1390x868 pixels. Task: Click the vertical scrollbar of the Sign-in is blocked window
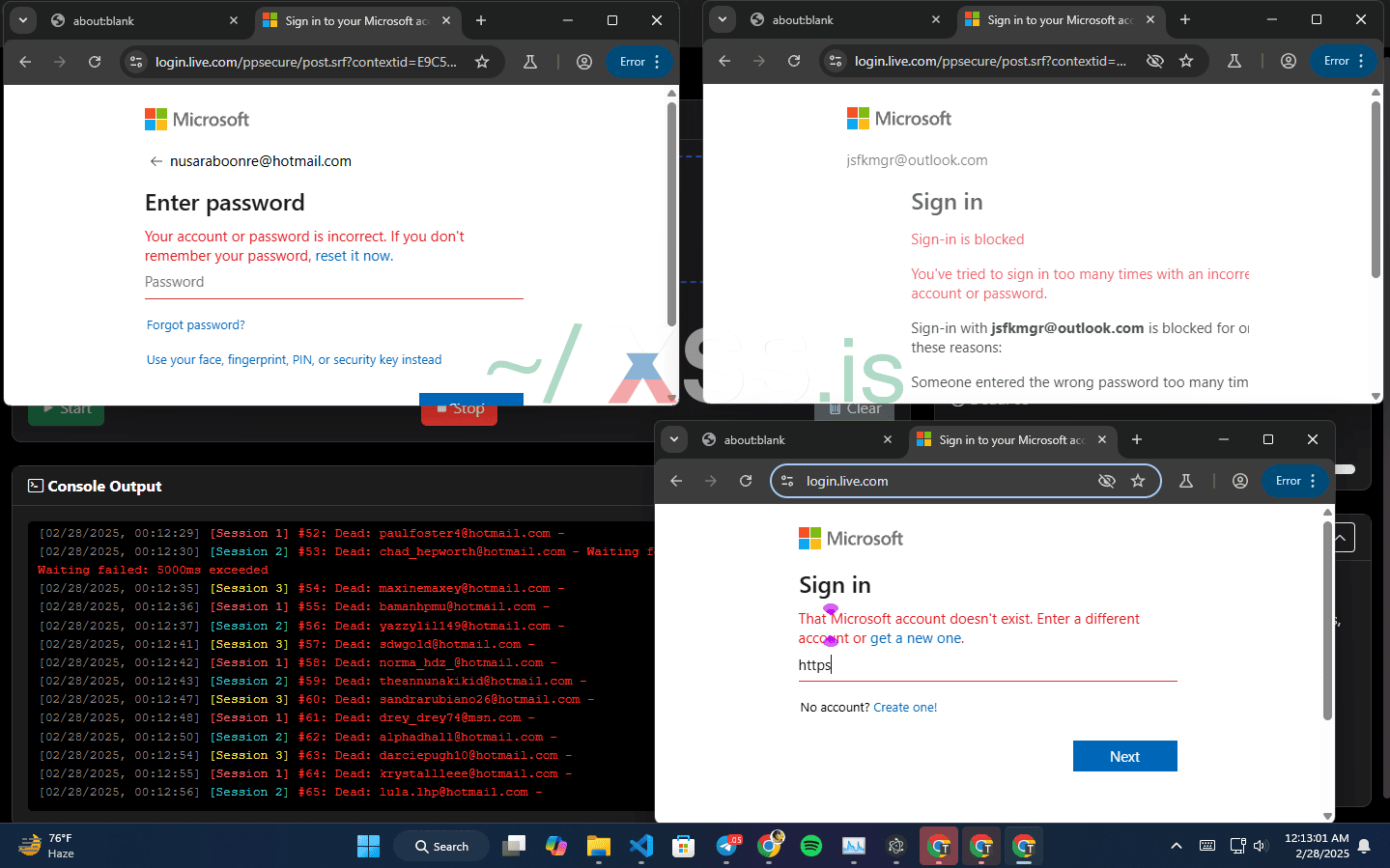pos(1376,189)
